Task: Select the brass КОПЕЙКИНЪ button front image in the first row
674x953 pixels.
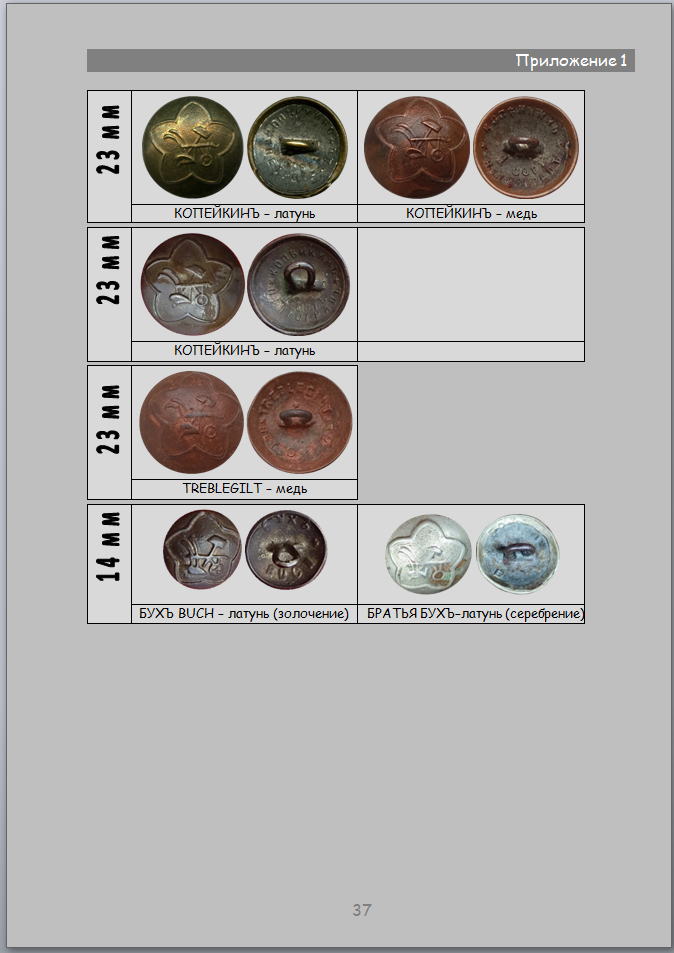Action: [192, 147]
